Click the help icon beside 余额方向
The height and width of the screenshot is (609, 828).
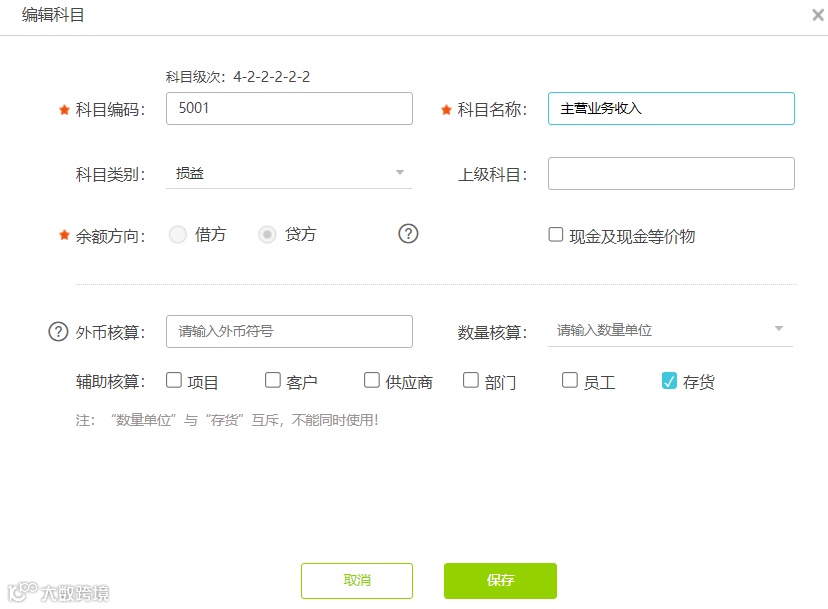point(408,233)
